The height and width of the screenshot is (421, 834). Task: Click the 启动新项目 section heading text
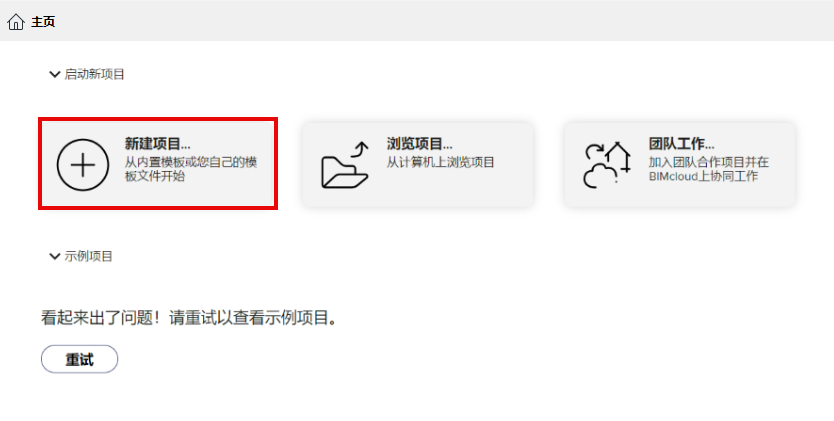pyautogui.click(x=94, y=74)
